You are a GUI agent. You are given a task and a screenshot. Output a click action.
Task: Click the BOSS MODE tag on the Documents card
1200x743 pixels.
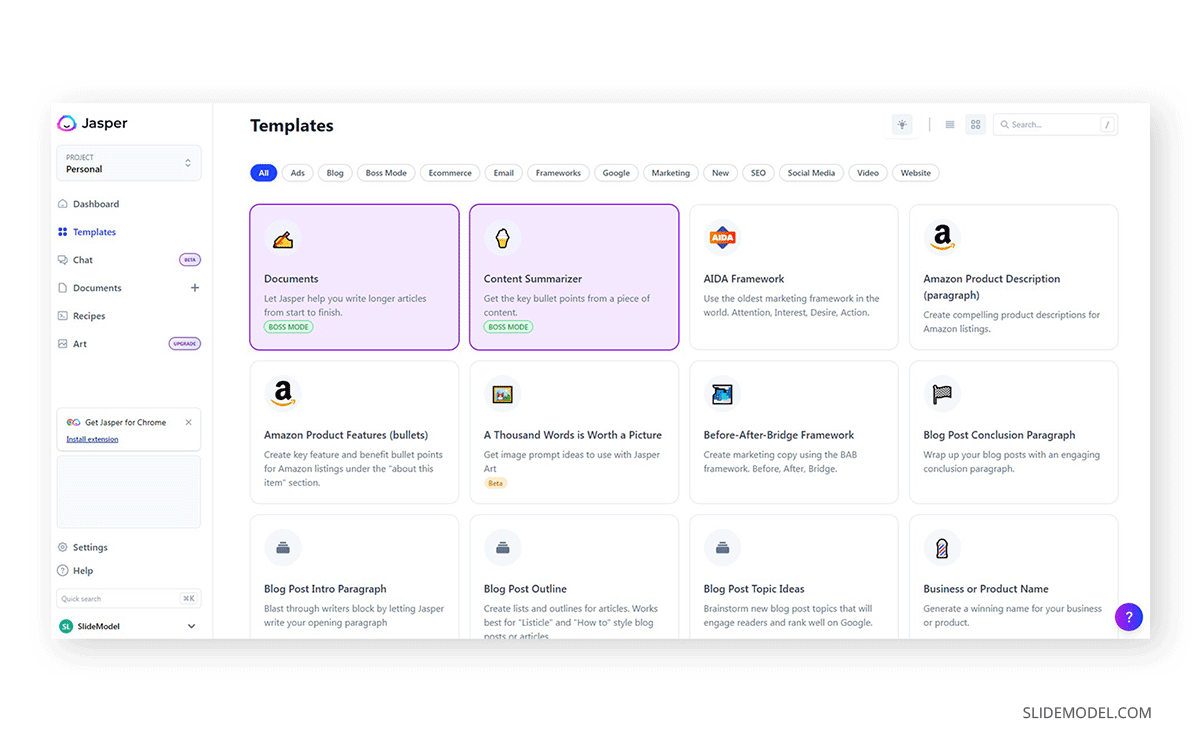pos(289,327)
